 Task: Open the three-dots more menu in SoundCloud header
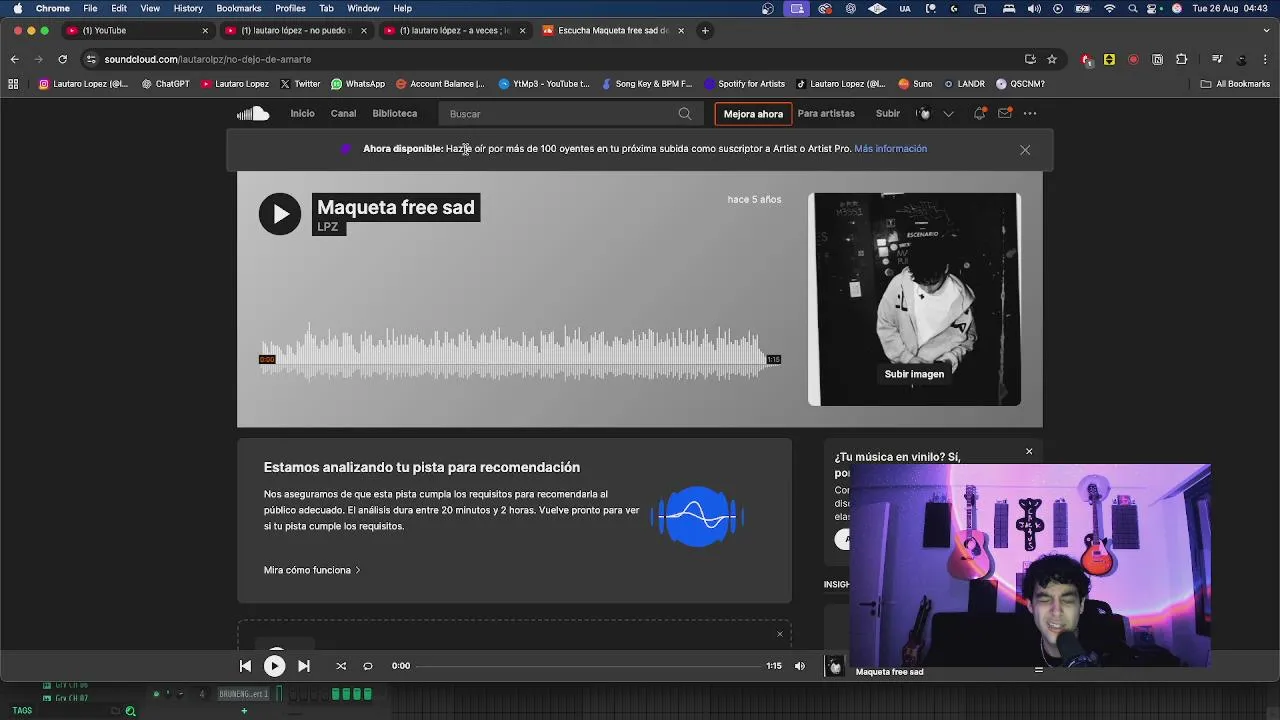point(1030,114)
